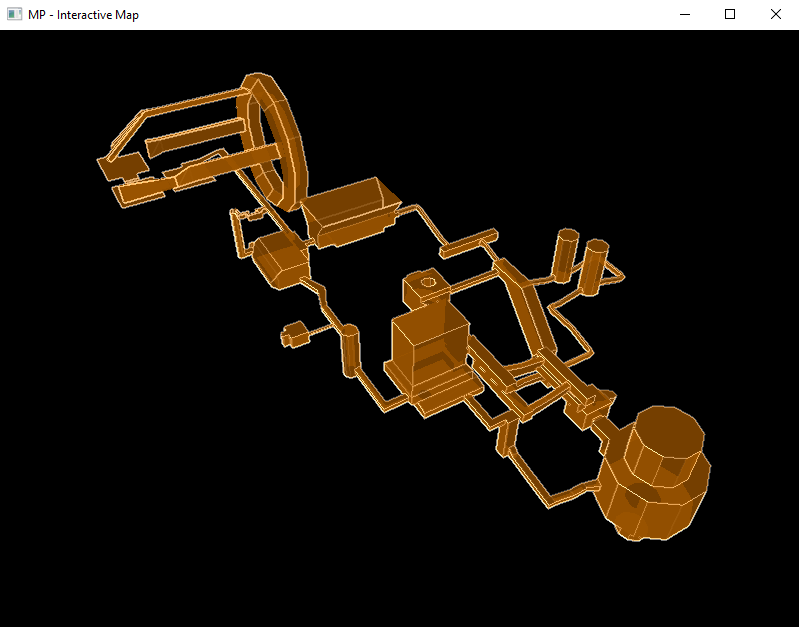Select the thin flat bar-shaped room
This screenshot has height=627, width=799.
469,243
